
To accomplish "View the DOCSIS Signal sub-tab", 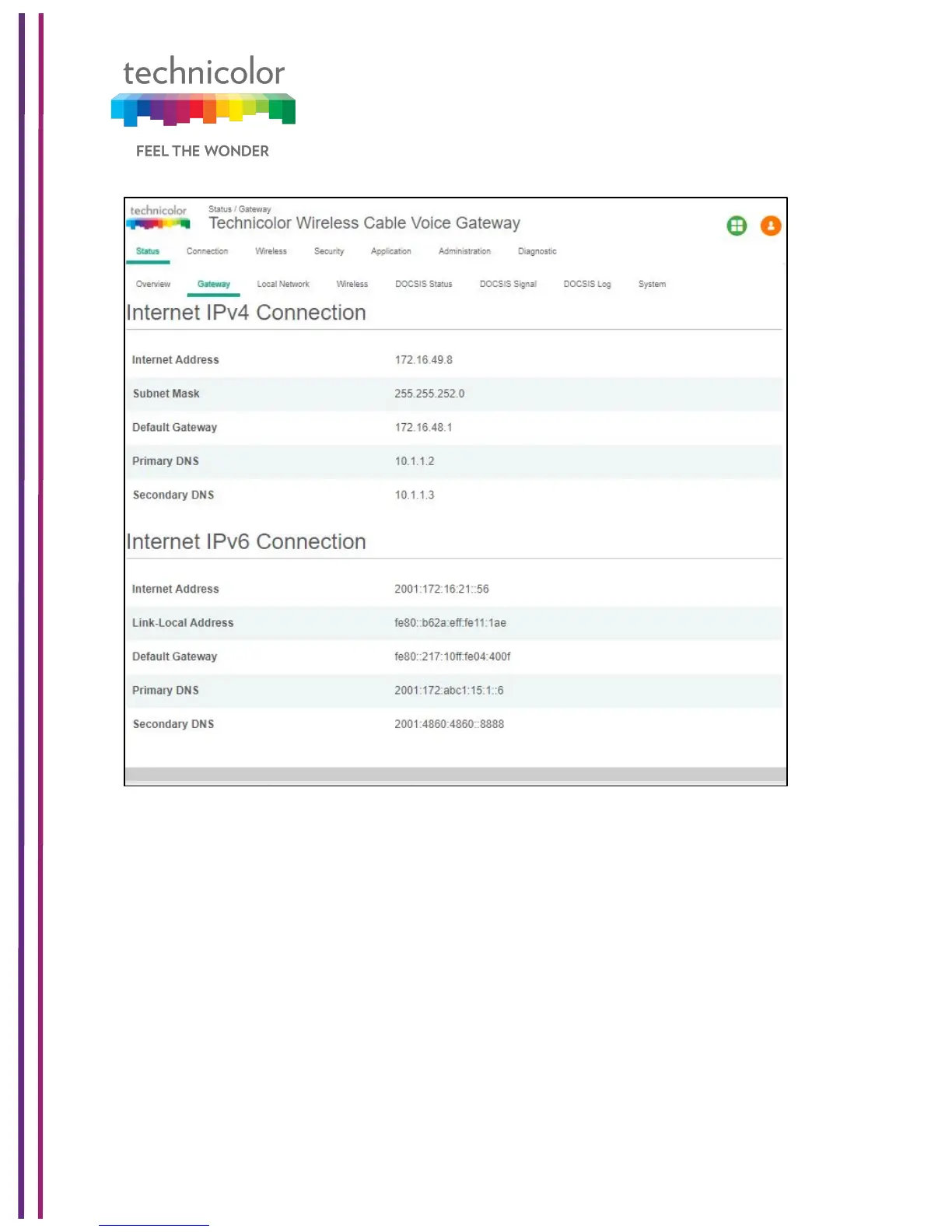I will 508,284.
